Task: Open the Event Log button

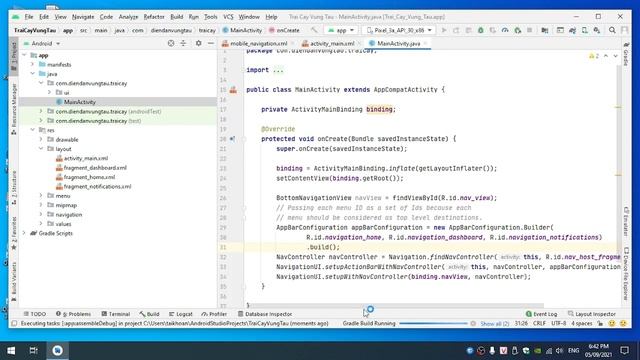Action: [x=541, y=314]
